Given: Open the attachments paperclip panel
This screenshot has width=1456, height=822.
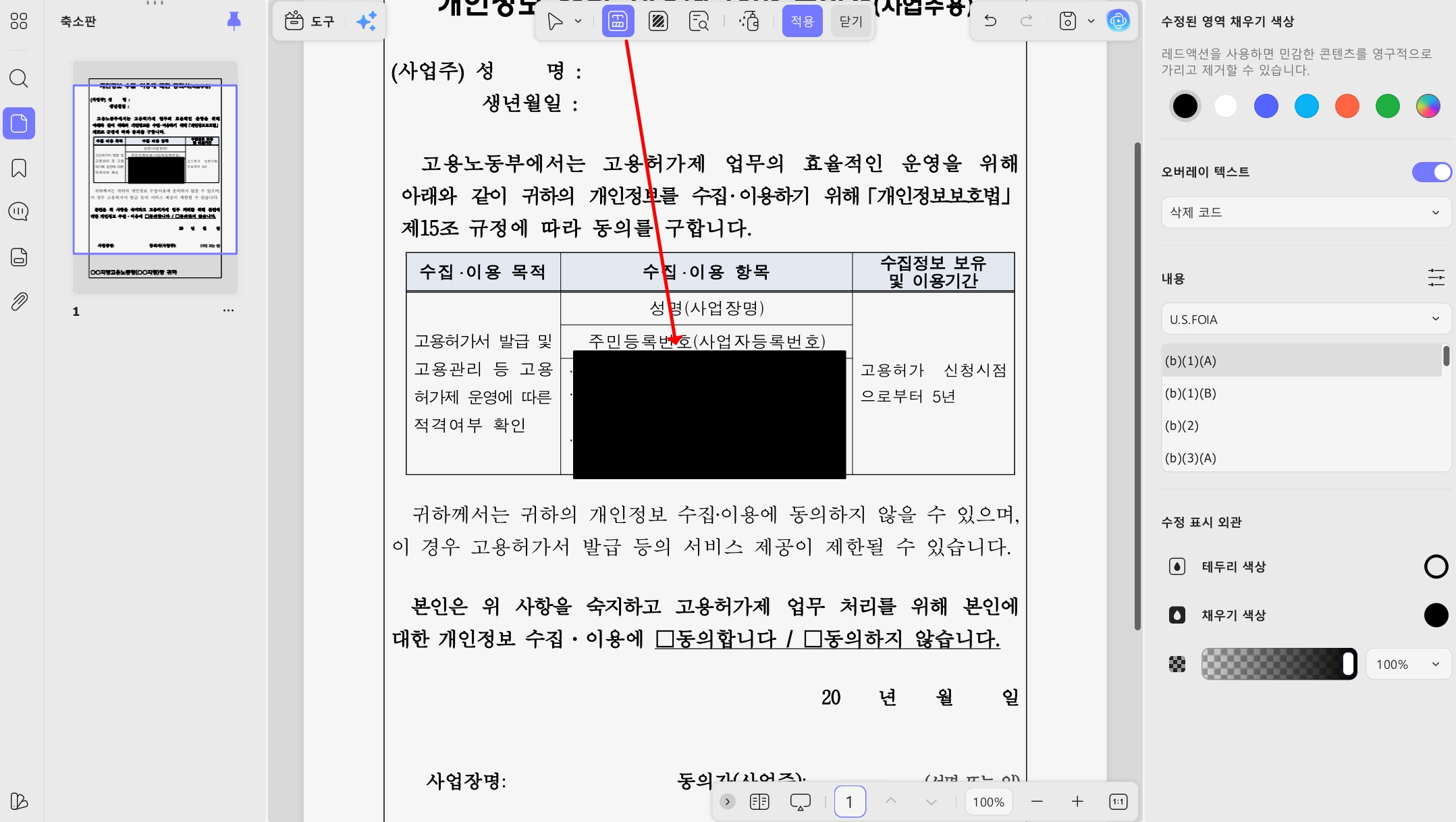Looking at the screenshot, I should click(x=19, y=302).
